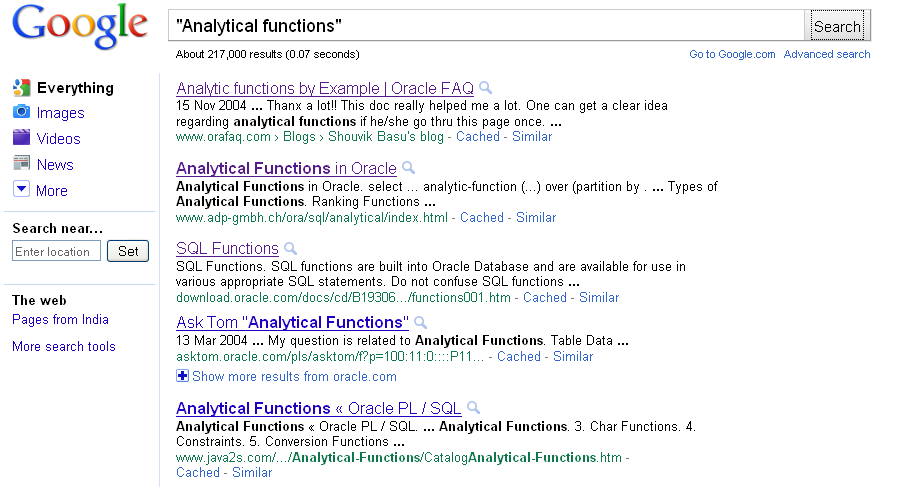Click the magnifier preview icon beside Oracle FAQ result
Image resolution: width=911 pixels, height=487 pixels.
coord(486,88)
